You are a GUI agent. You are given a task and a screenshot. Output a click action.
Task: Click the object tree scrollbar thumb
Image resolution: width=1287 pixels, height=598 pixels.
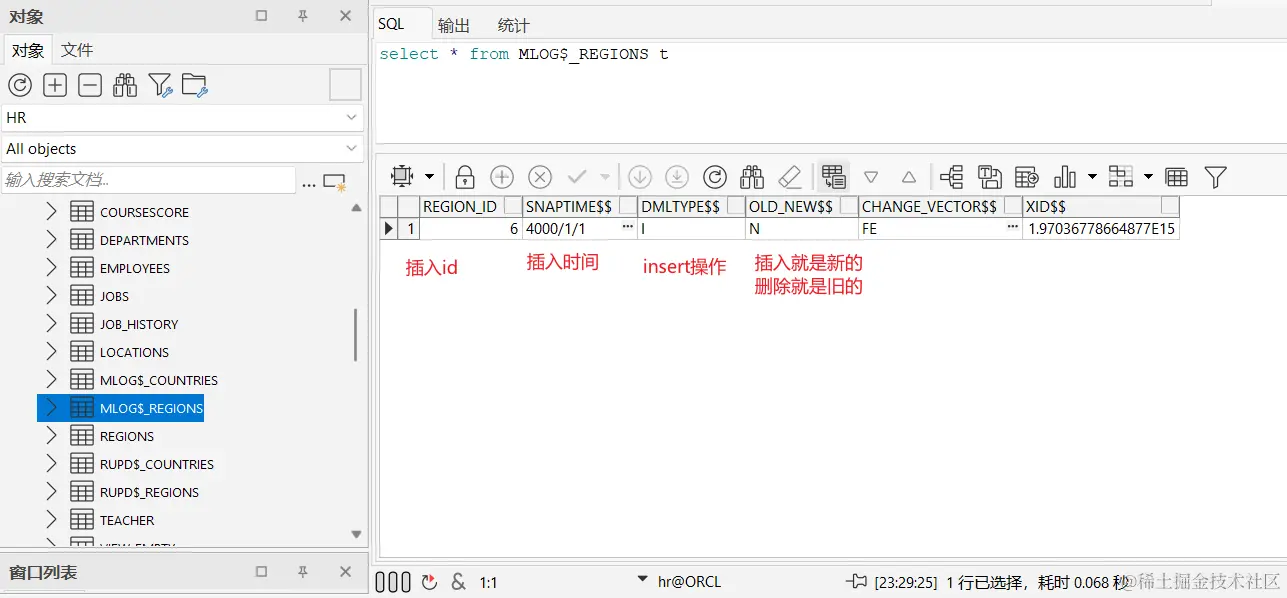[355, 334]
